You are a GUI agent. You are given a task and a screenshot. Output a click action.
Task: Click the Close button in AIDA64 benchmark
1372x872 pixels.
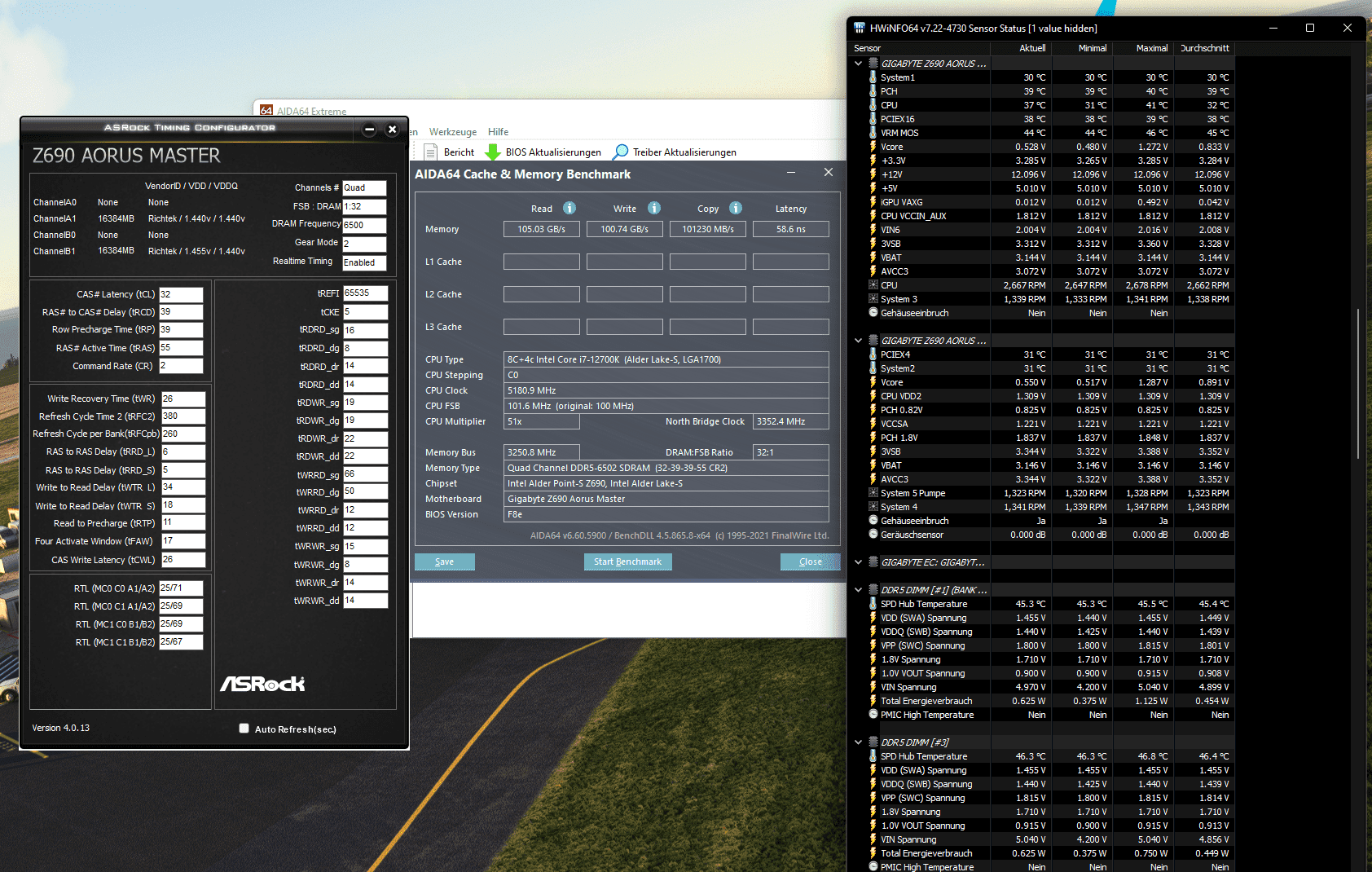point(810,562)
